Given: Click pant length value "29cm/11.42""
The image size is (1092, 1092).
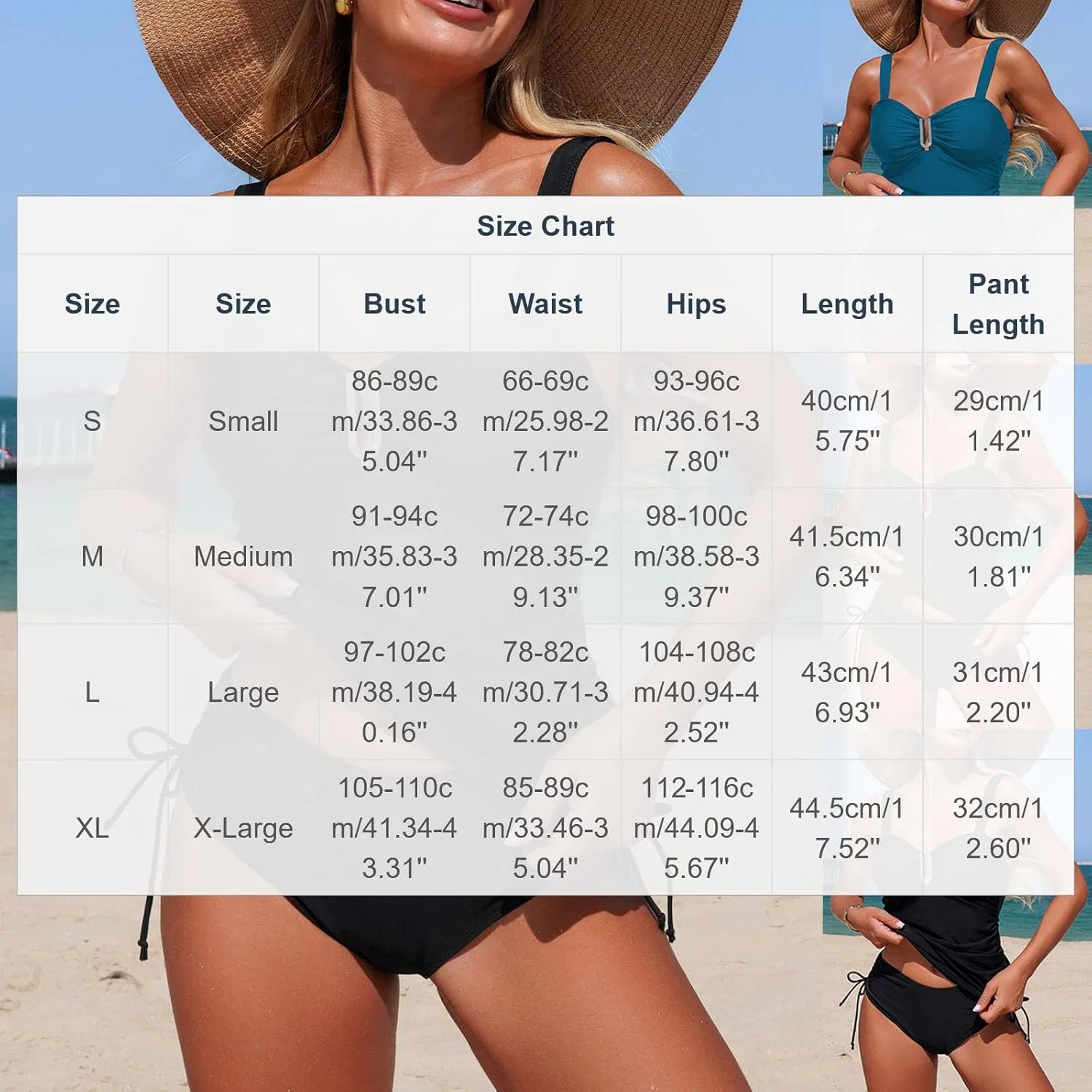Looking at the screenshot, I should 999,421.
